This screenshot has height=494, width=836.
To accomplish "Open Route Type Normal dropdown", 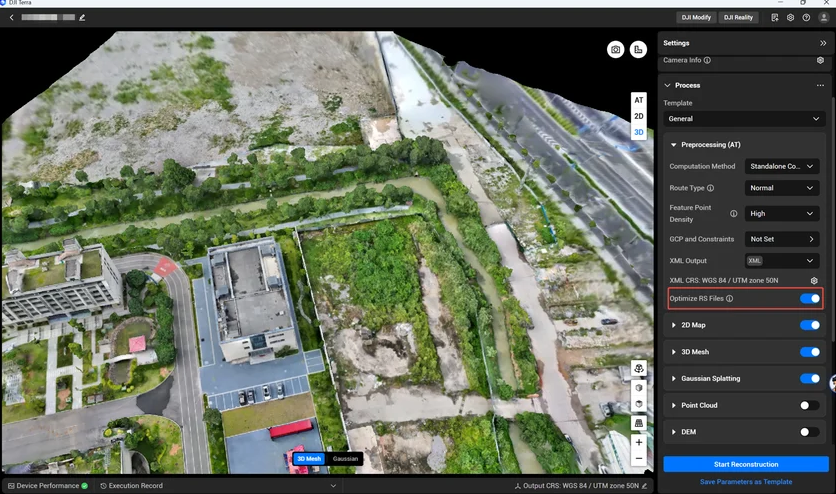I will [782, 188].
